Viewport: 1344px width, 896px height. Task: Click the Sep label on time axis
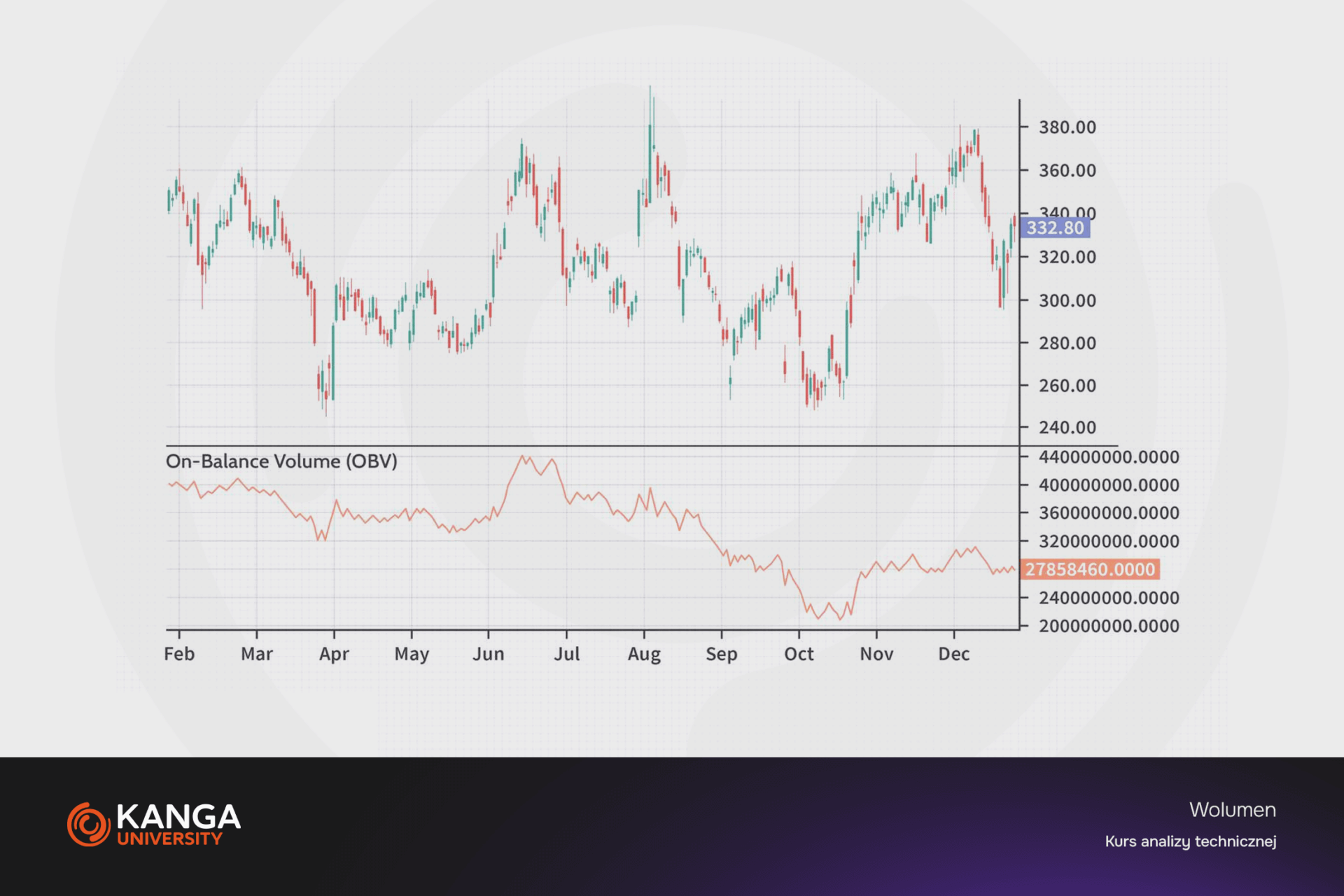[x=722, y=654]
